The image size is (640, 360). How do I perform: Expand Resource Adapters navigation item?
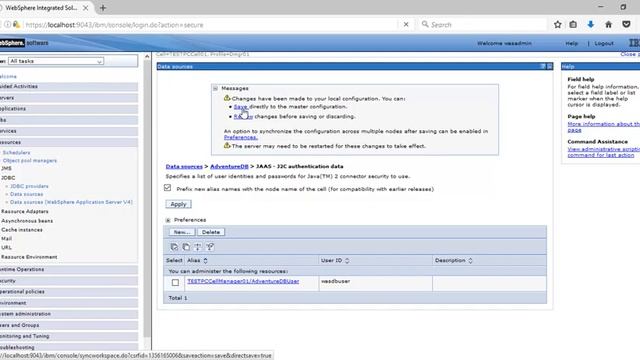(24, 211)
